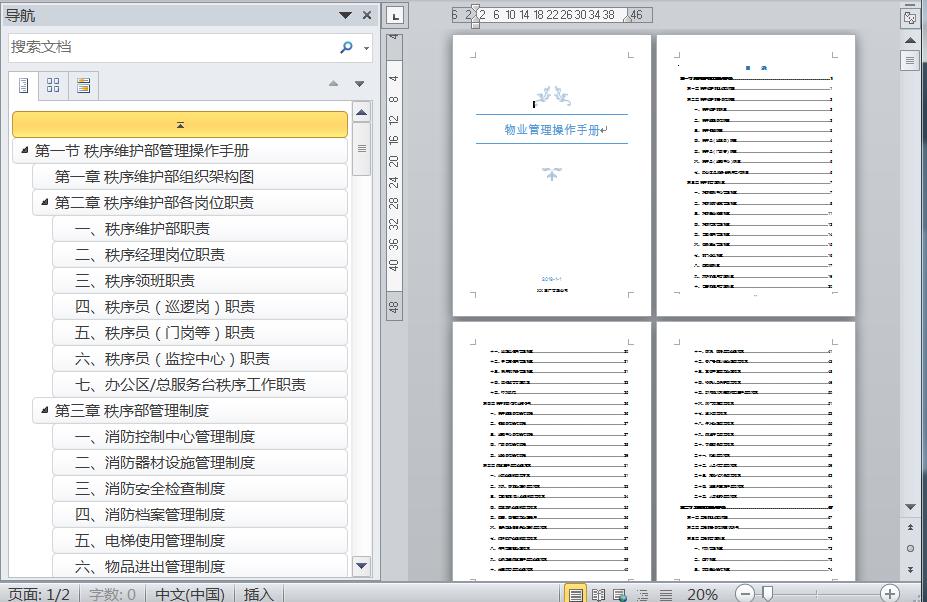Click the ruler tab-stop selector

[x=396, y=15]
